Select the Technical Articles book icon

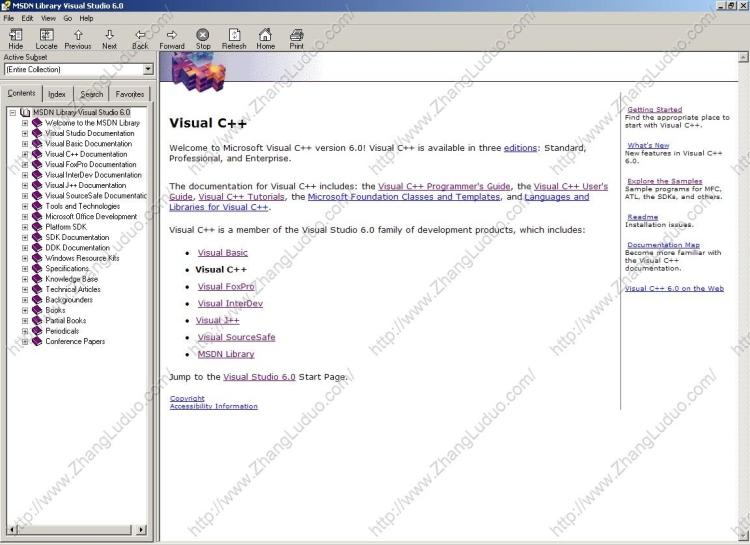tap(37, 289)
